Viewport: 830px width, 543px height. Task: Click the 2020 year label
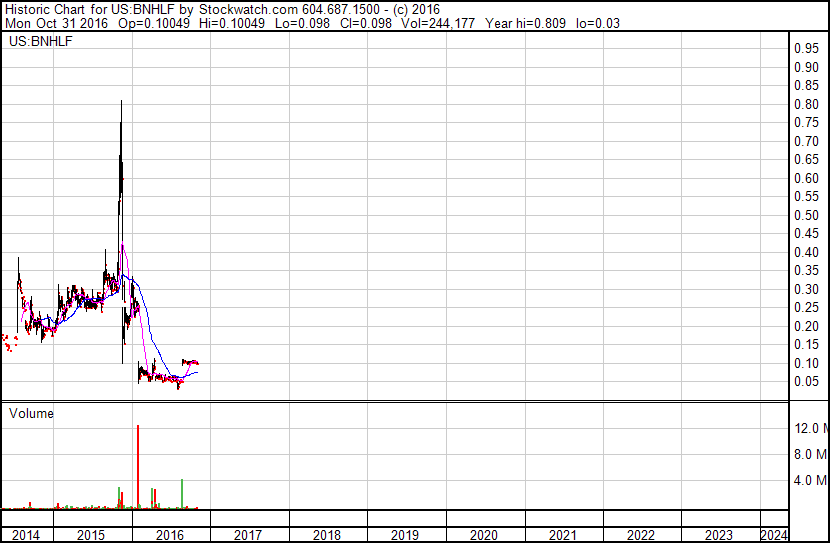483,535
